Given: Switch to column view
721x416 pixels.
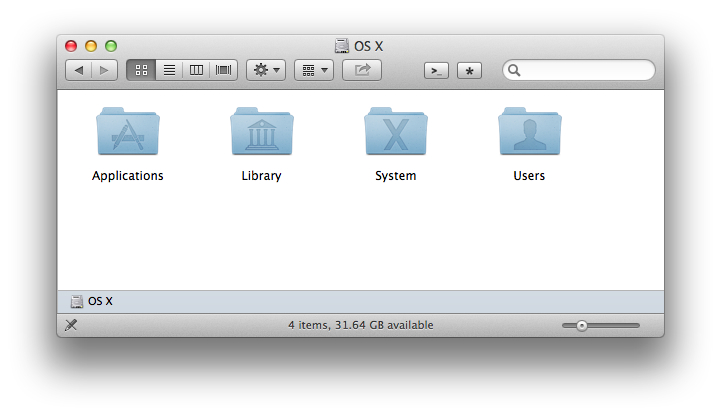Looking at the screenshot, I should [196, 70].
